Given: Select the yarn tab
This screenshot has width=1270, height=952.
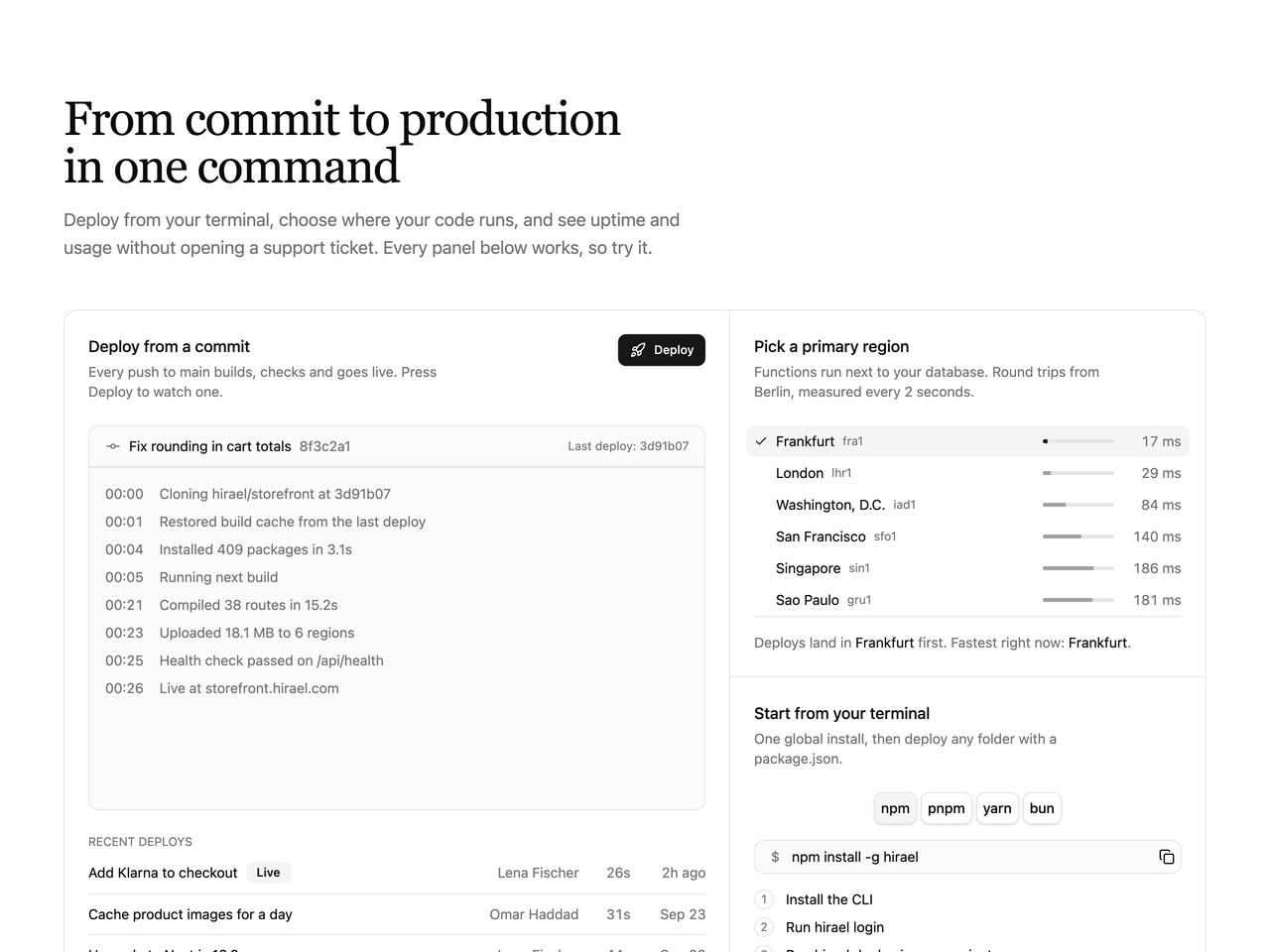Looking at the screenshot, I should click(x=997, y=808).
